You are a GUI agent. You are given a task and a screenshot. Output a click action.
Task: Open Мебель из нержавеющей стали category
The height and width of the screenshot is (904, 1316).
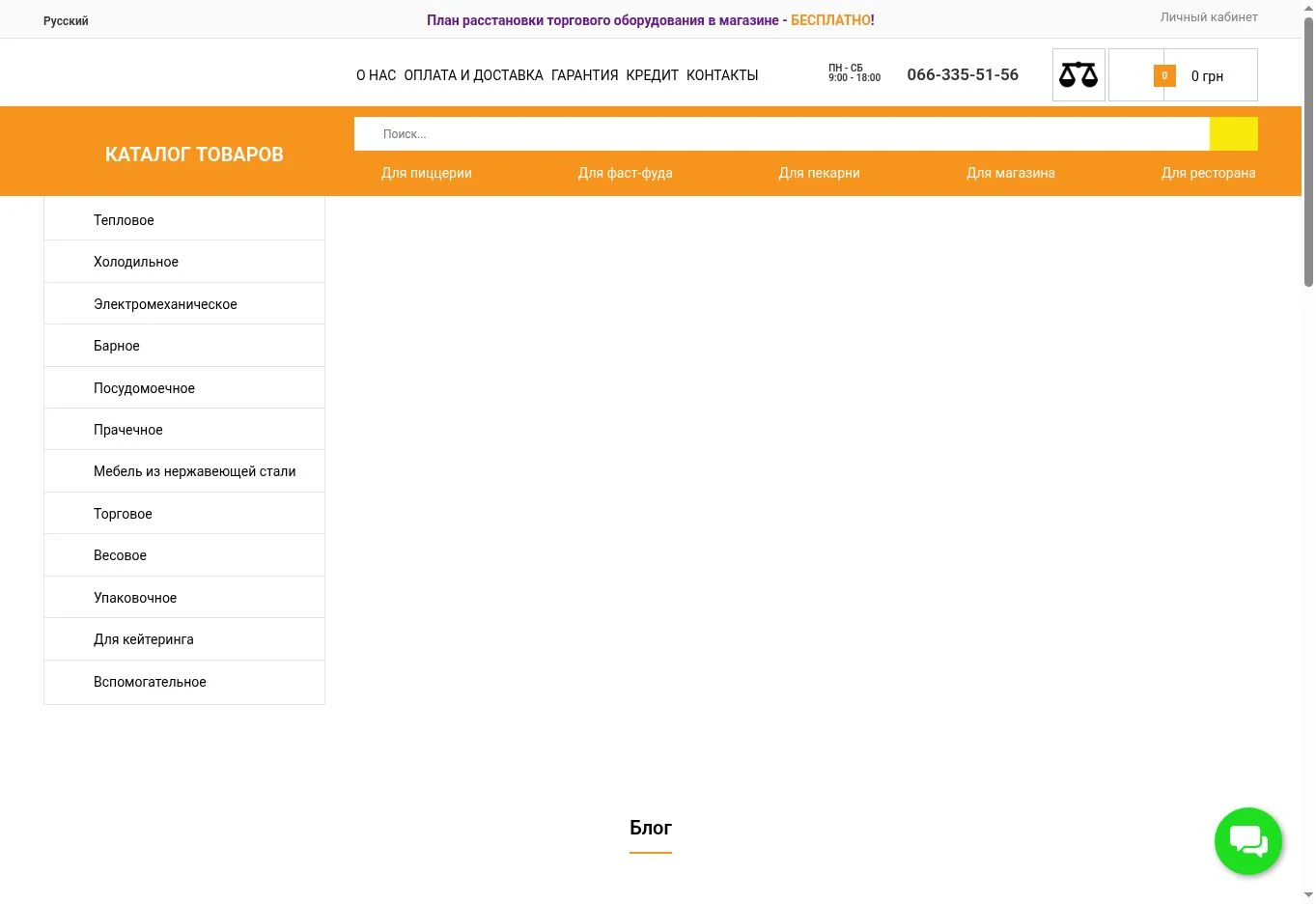click(x=184, y=471)
